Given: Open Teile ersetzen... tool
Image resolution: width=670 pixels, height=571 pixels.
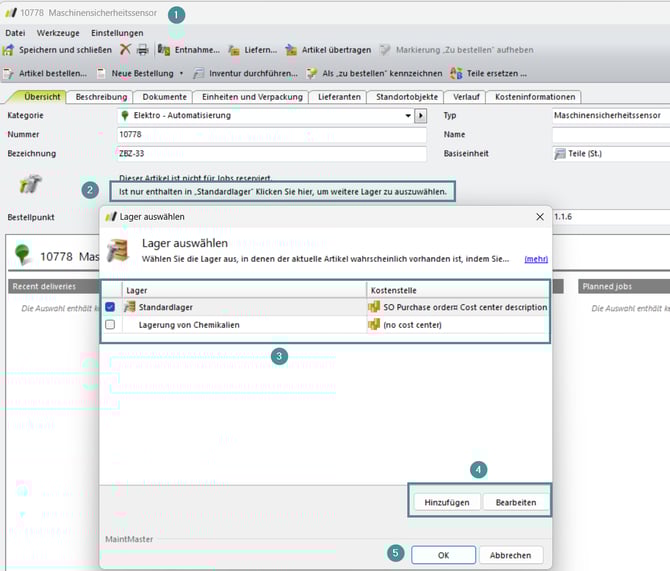Looking at the screenshot, I should [488, 74].
